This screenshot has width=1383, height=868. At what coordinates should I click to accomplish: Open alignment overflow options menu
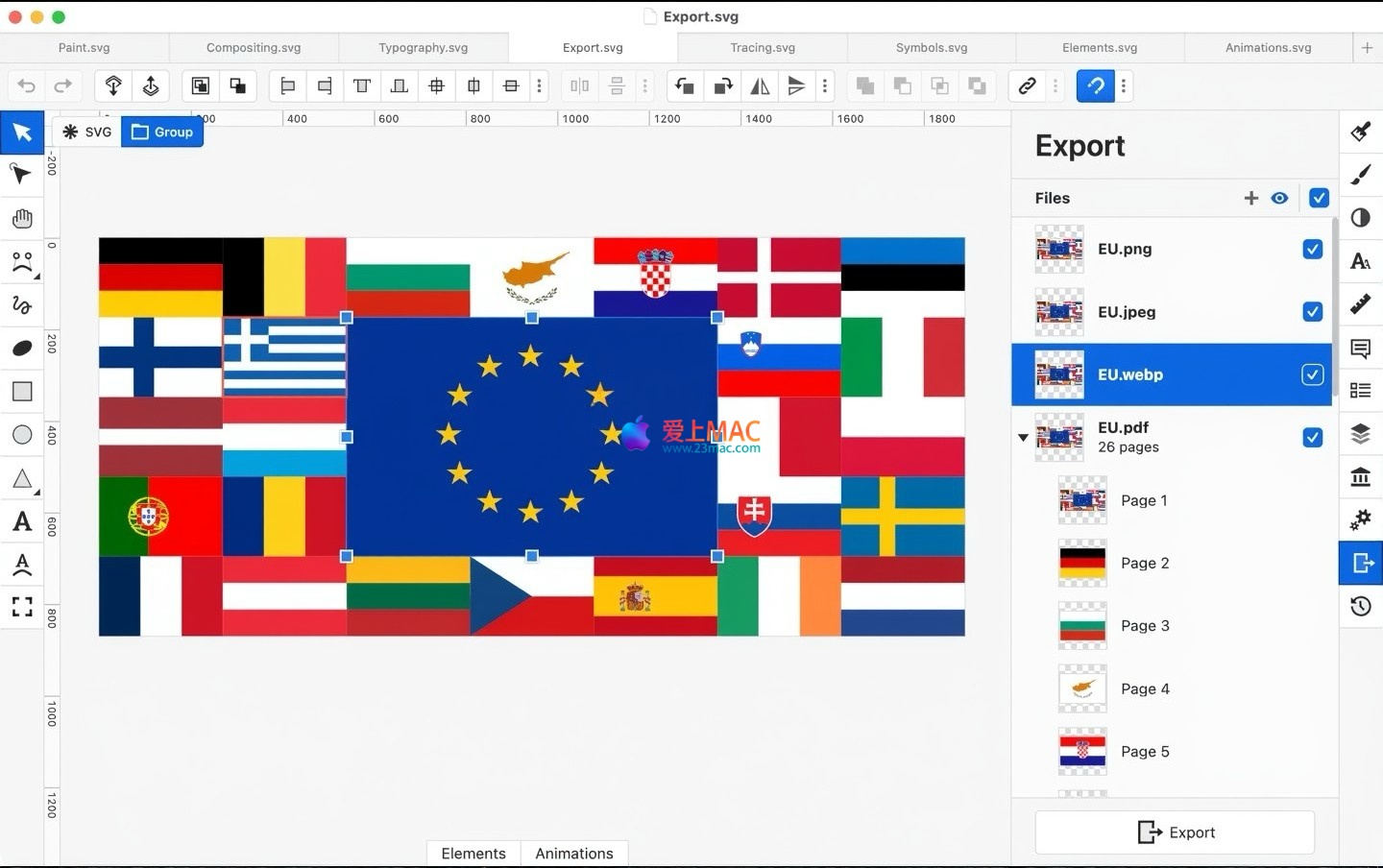[x=540, y=86]
